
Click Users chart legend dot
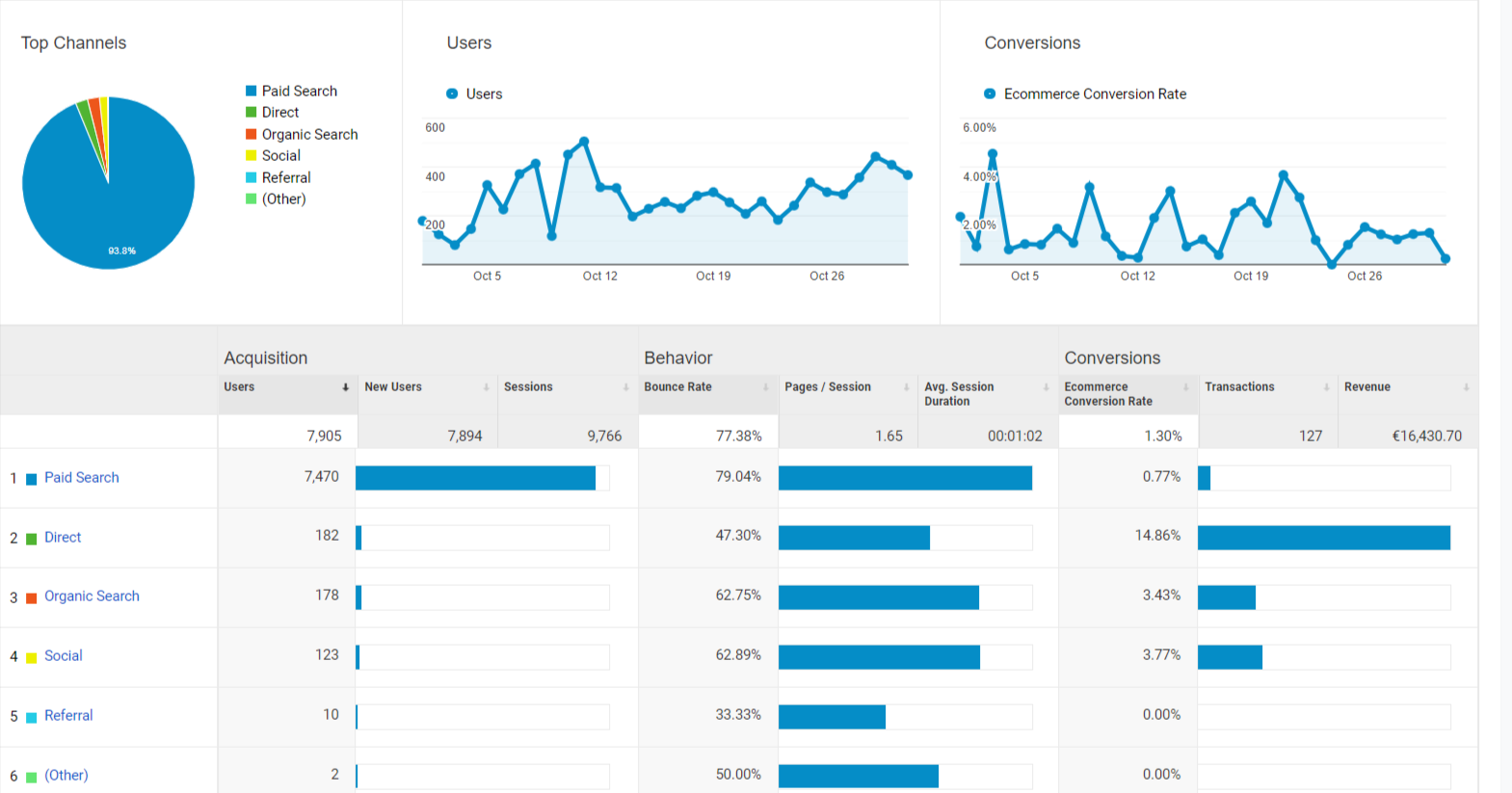pyautogui.click(x=452, y=93)
